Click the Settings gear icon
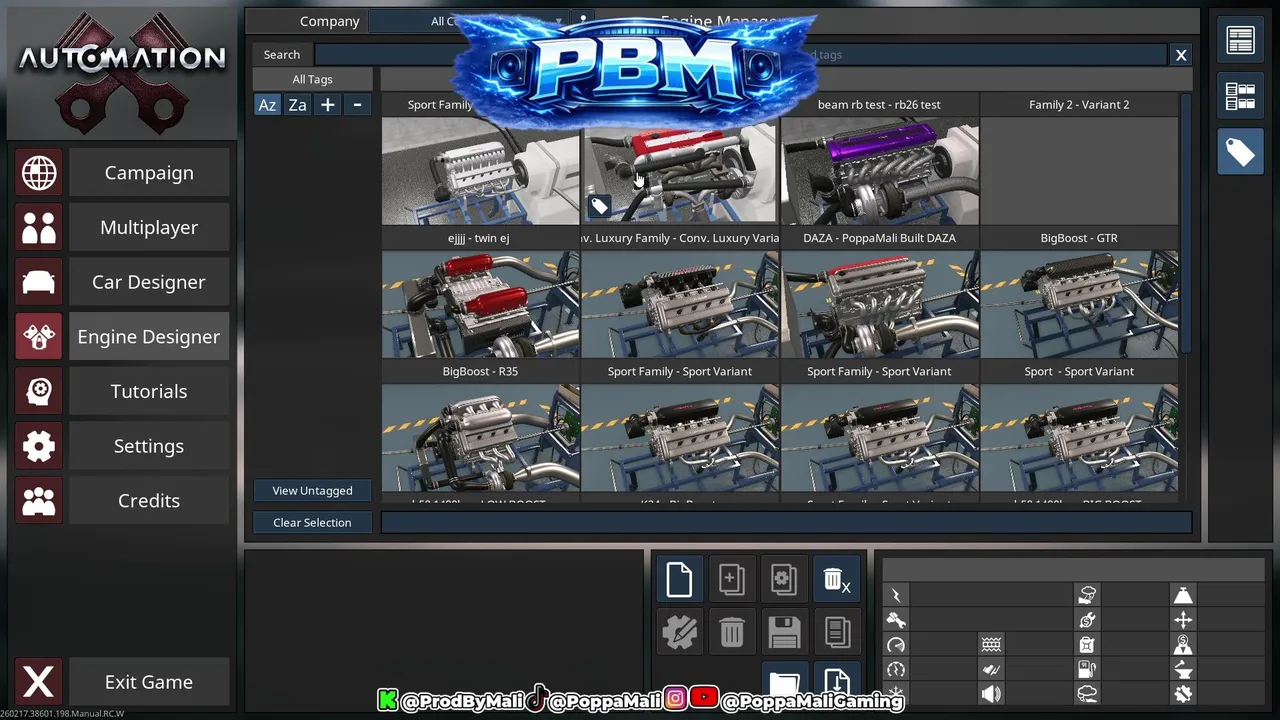 (39, 446)
